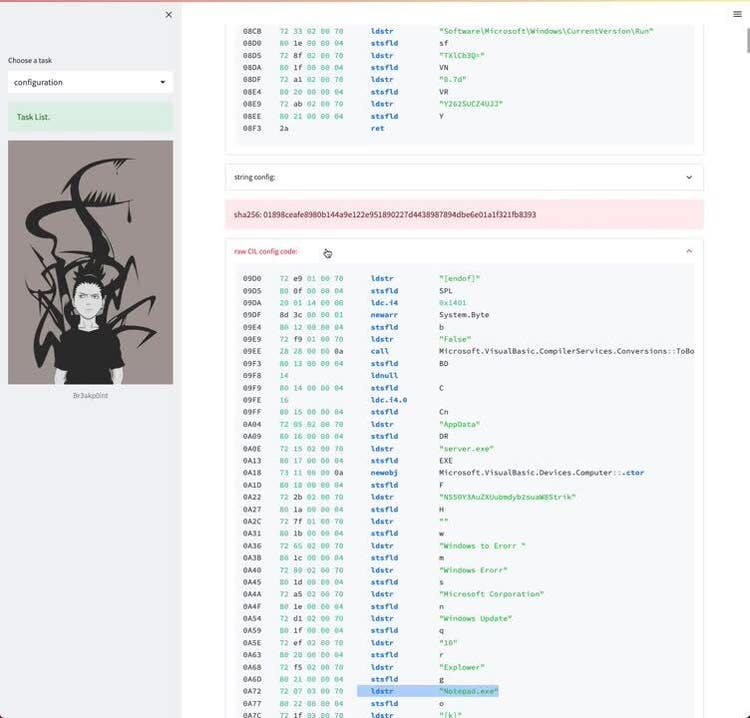Click the registry Run key path string
The image size is (750, 718).
pyautogui.click(x=546, y=31)
